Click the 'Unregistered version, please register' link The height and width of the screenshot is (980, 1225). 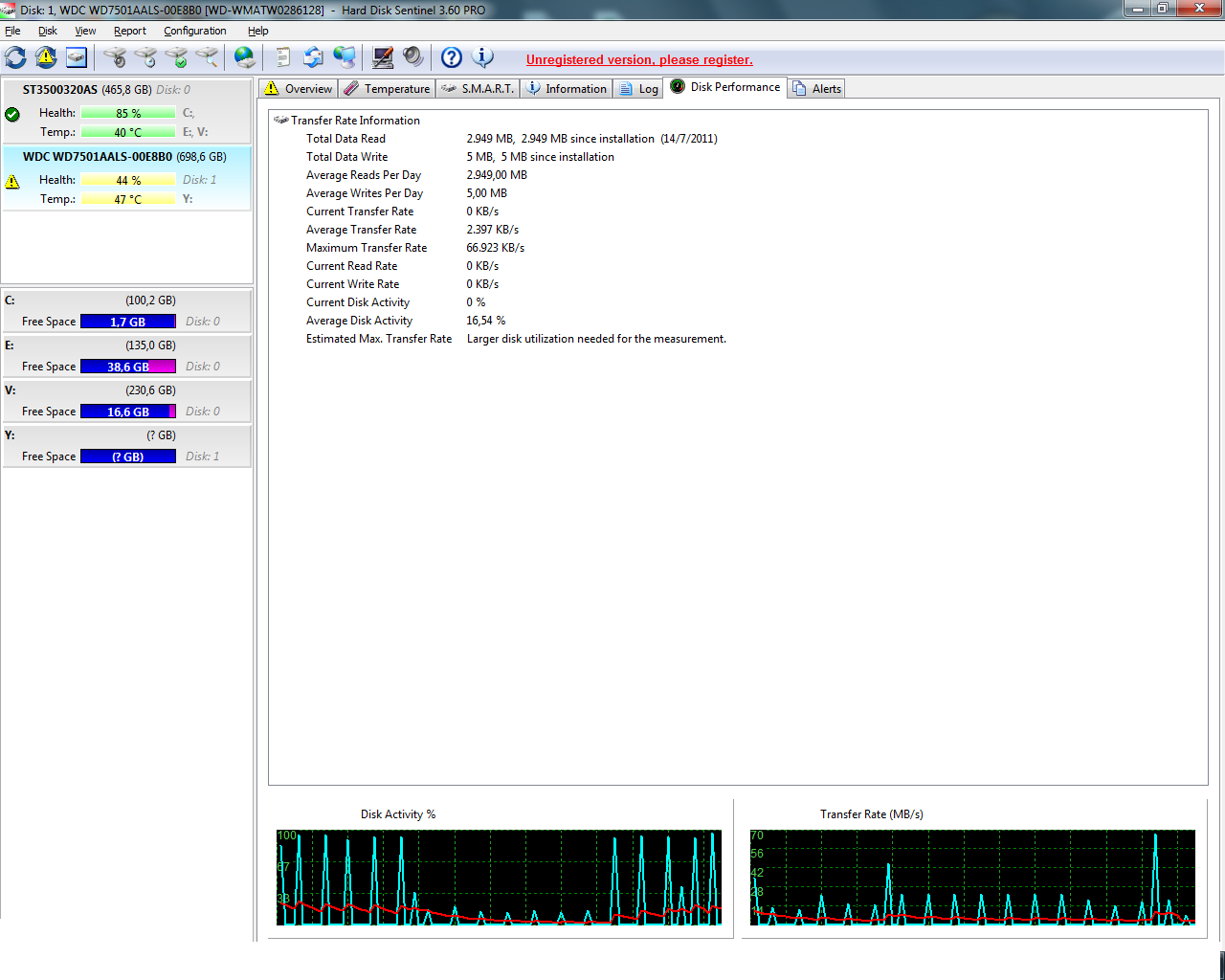639,59
